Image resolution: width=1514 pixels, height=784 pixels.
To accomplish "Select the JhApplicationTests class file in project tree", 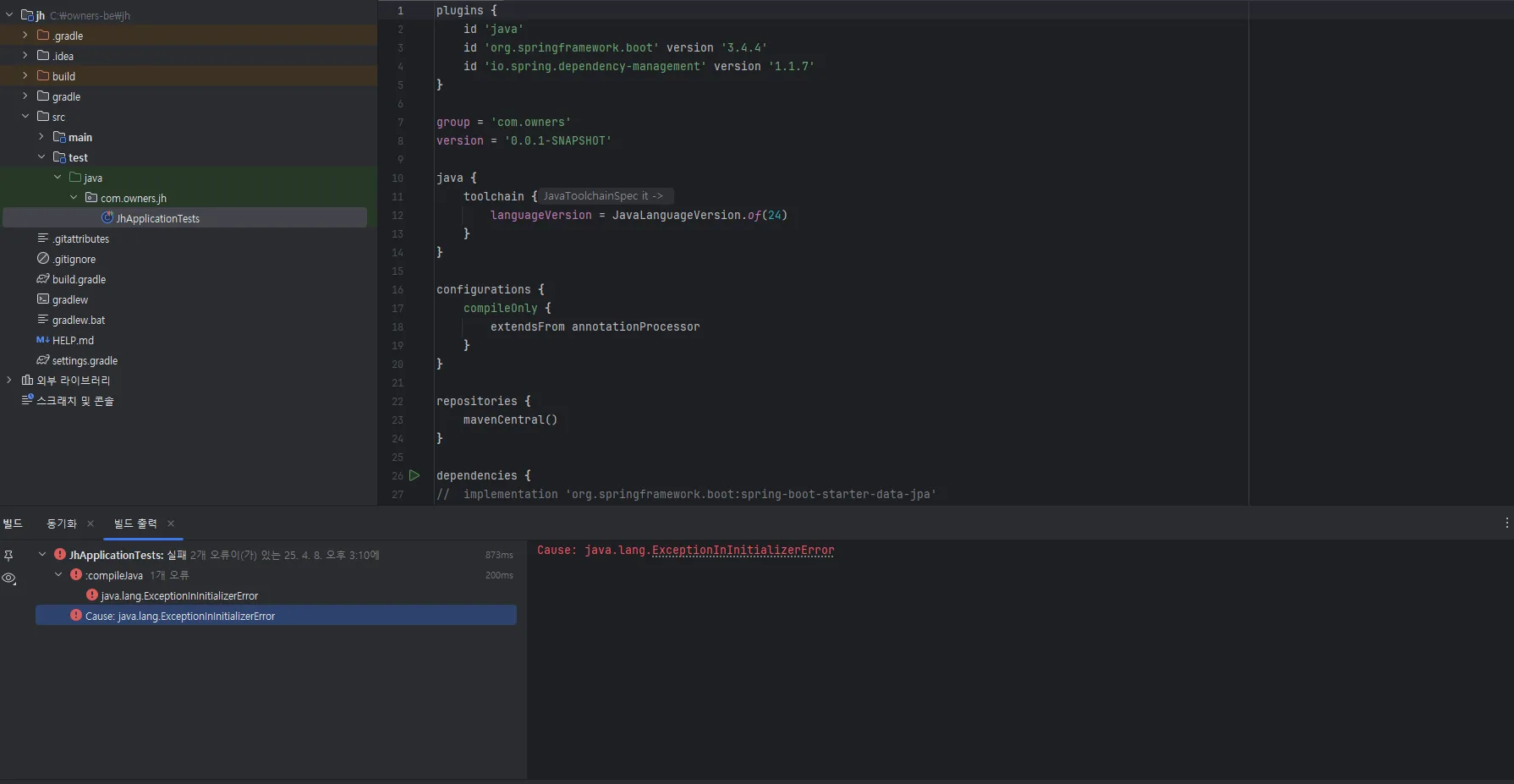I will click(x=157, y=218).
